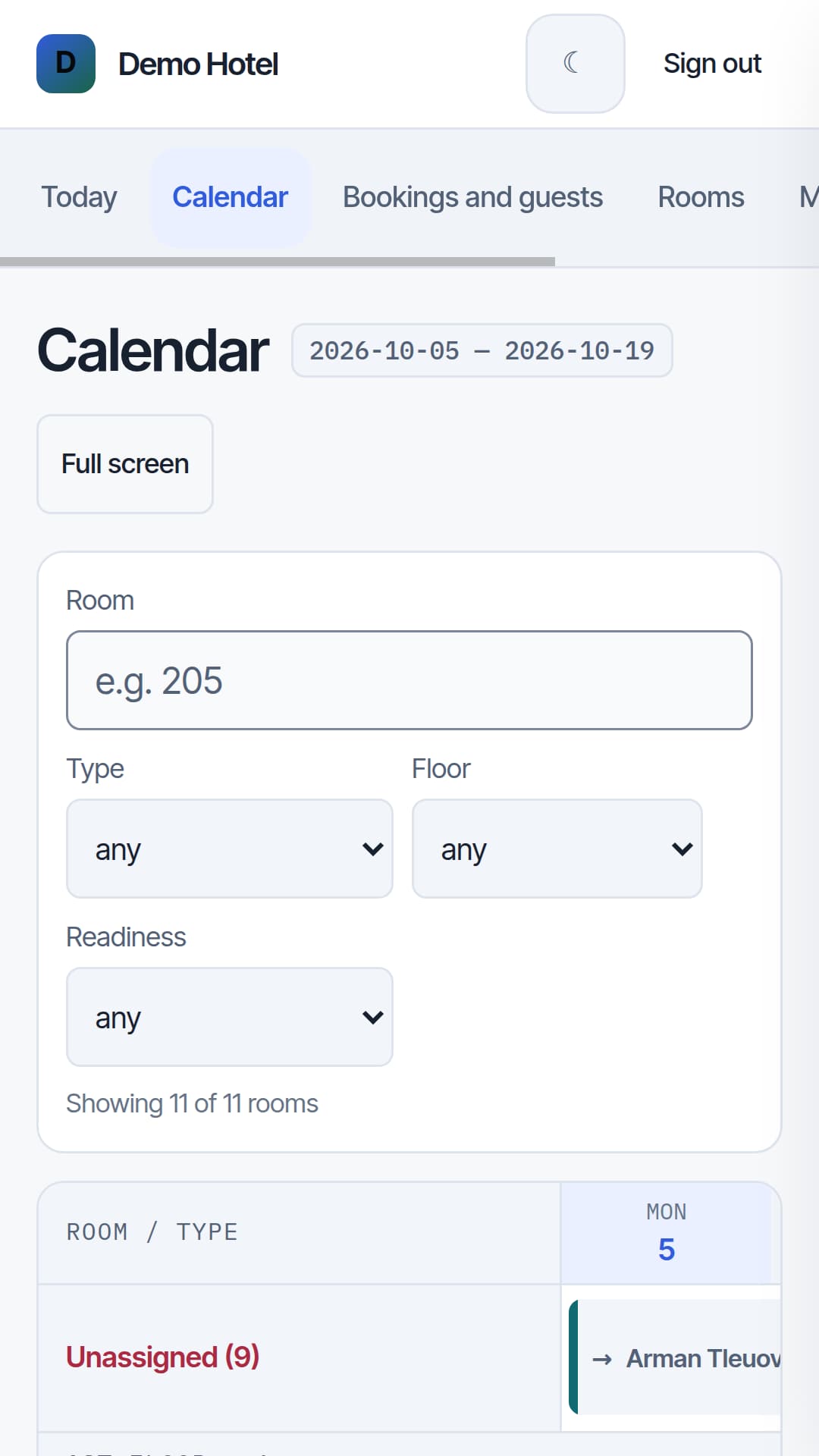The height and width of the screenshot is (1456, 819).
Task: Go to Bookings and guests tab
Action: pos(472,197)
